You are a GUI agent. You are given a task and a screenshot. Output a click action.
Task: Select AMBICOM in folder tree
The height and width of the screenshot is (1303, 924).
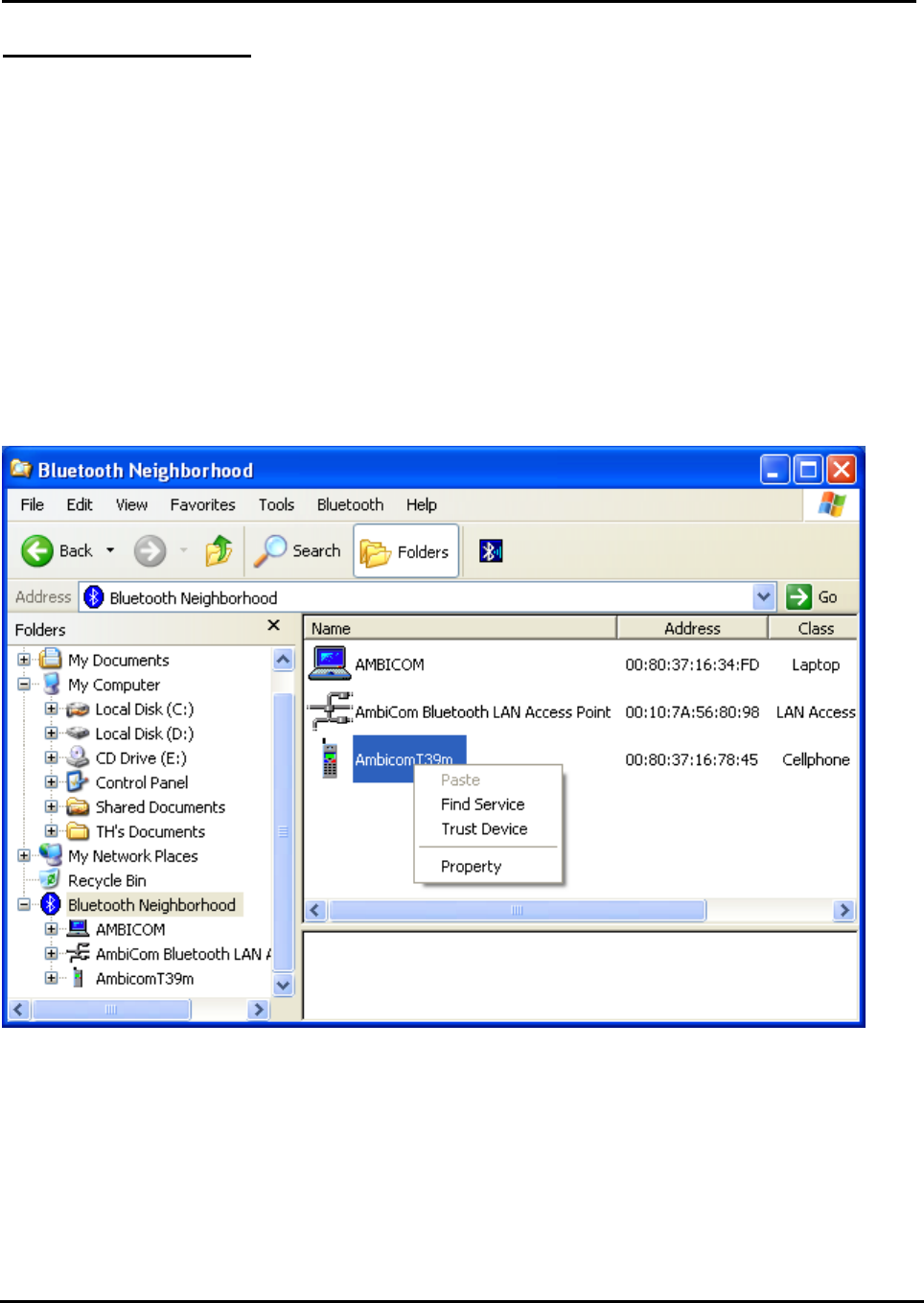point(130,929)
